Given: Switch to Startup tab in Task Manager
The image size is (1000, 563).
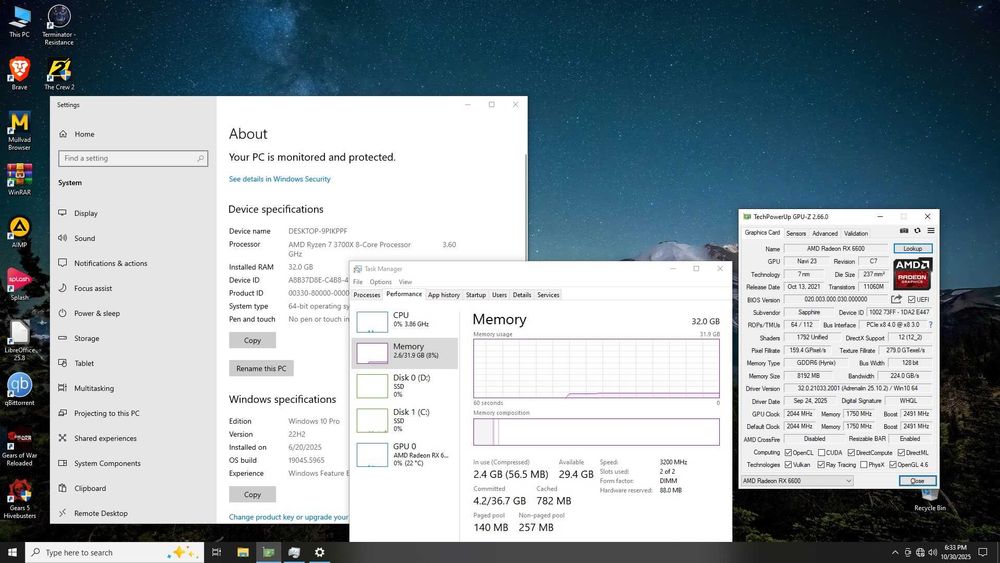Looking at the screenshot, I should [x=476, y=295].
